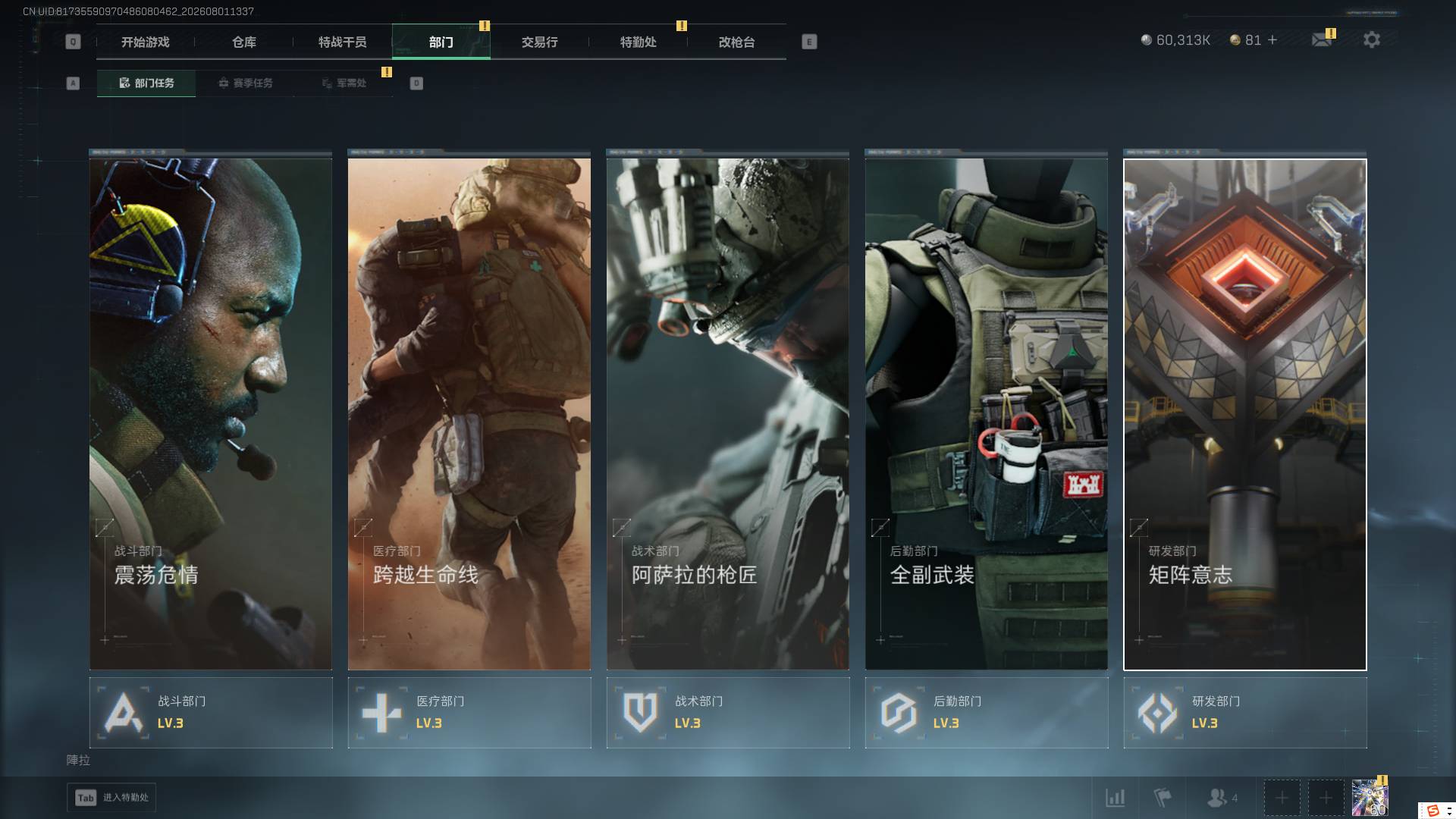Click the small marker icon on 矩阵意志 card
Viewport: 1456px width, 819px height.
(1140, 527)
